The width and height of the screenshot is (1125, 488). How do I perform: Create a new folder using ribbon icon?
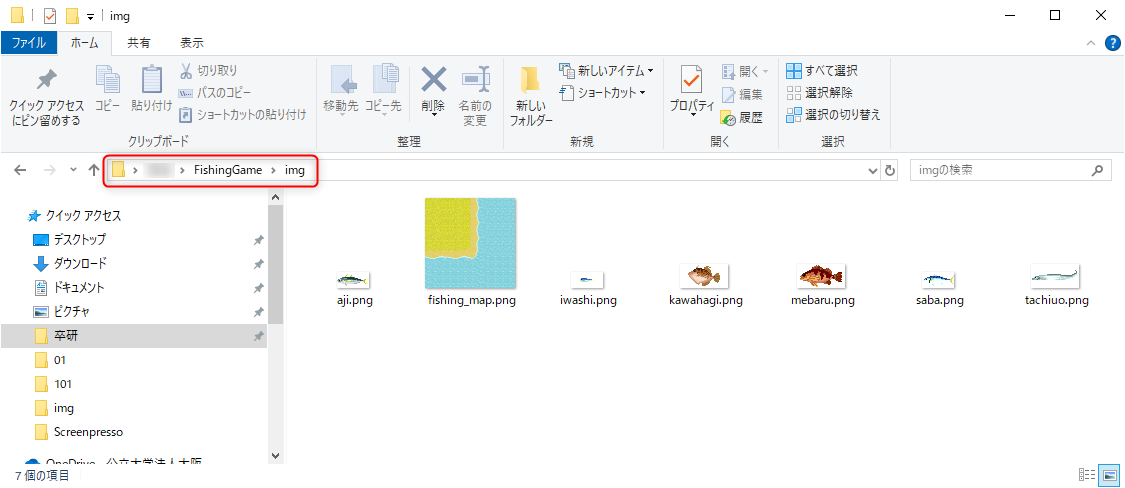pos(530,80)
